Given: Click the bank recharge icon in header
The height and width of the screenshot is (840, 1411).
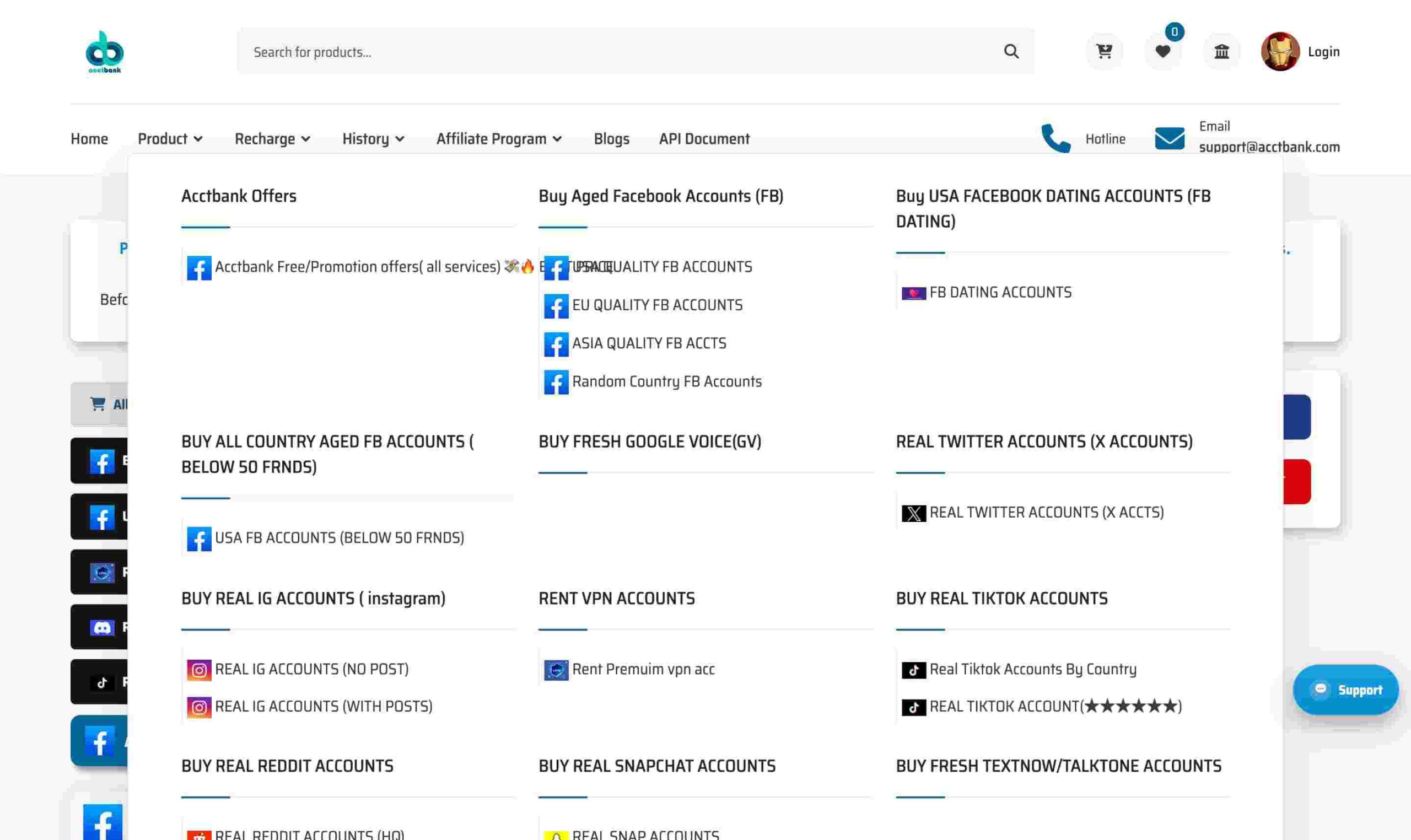Looking at the screenshot, I should (x=1221, y=51).
